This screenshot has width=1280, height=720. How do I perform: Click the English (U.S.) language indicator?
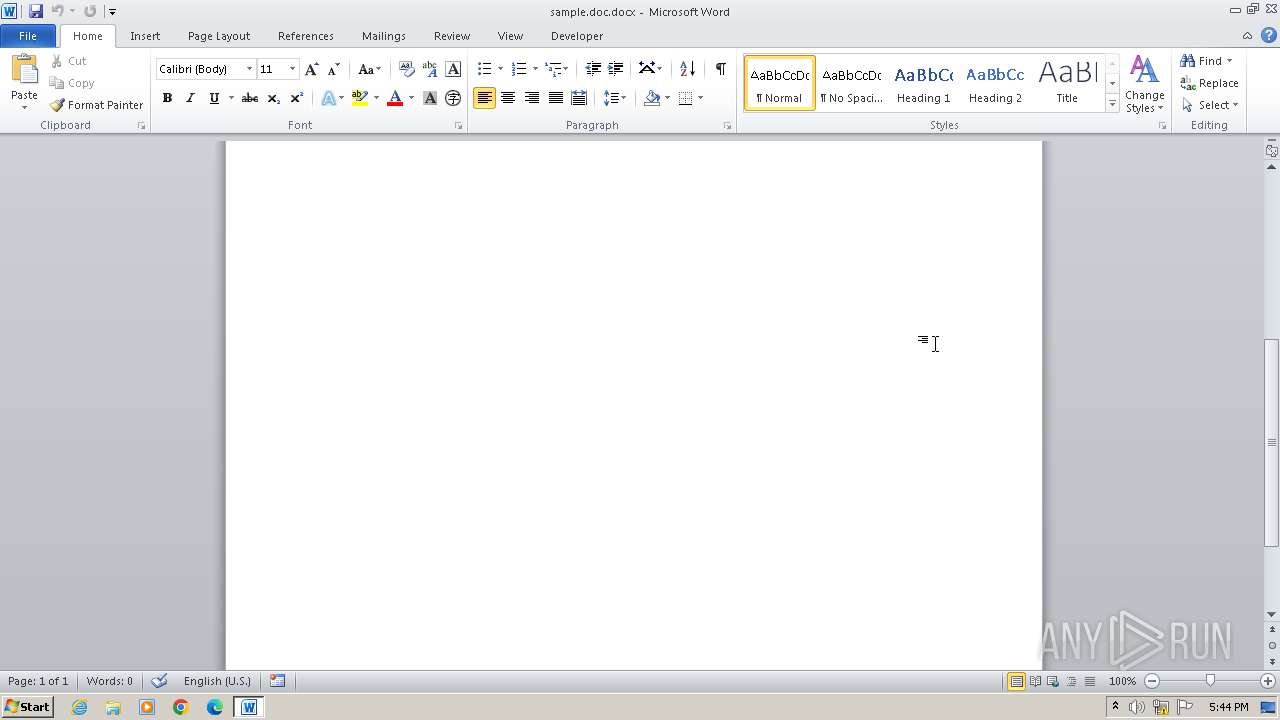[x=217, y=681]
